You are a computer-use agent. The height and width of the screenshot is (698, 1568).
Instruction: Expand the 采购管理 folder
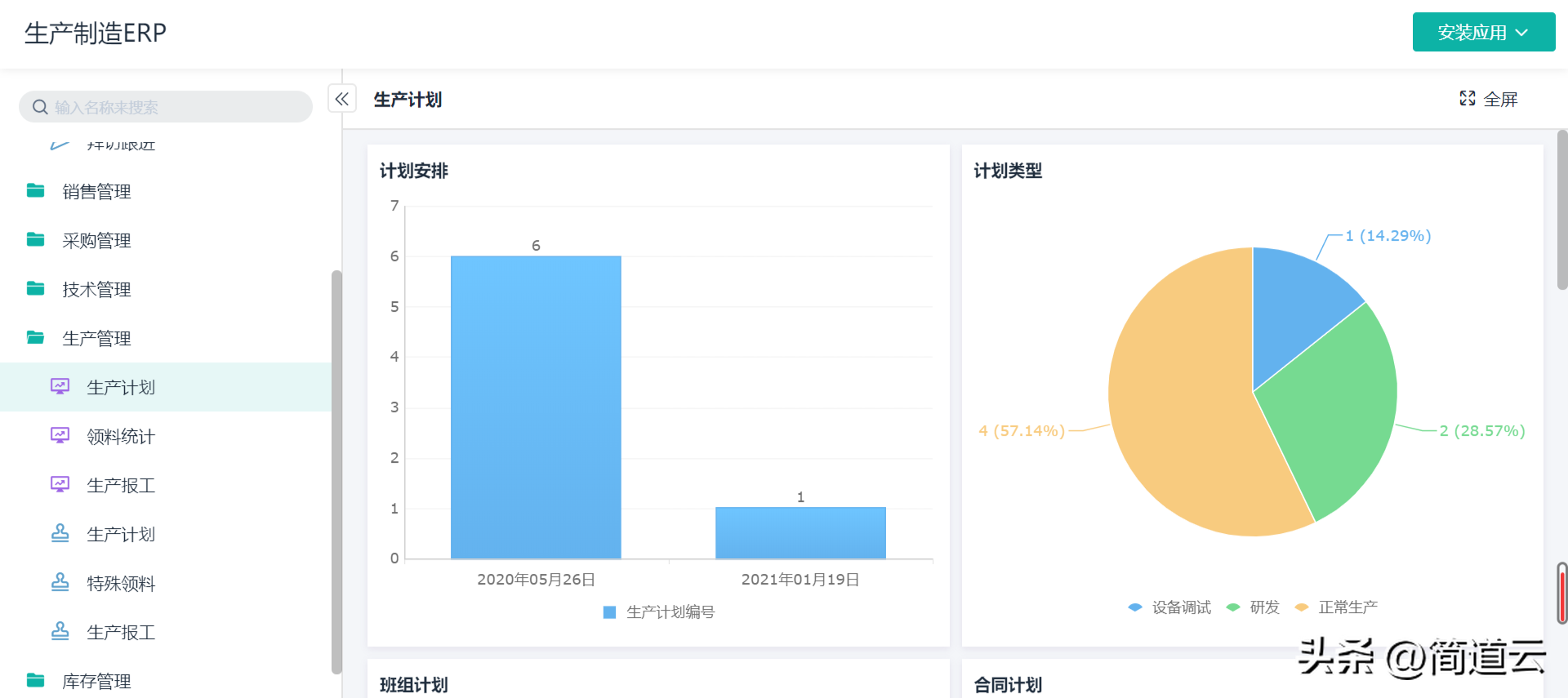pyautogui.click(x=96, y=241)
